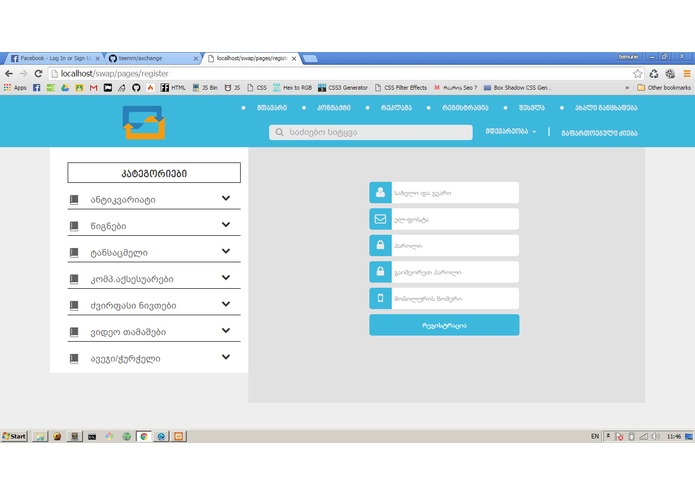Focus the სახელი და გვარი name input
The image size is (695, 494).
pyautogui.click(x=455, y=192)
